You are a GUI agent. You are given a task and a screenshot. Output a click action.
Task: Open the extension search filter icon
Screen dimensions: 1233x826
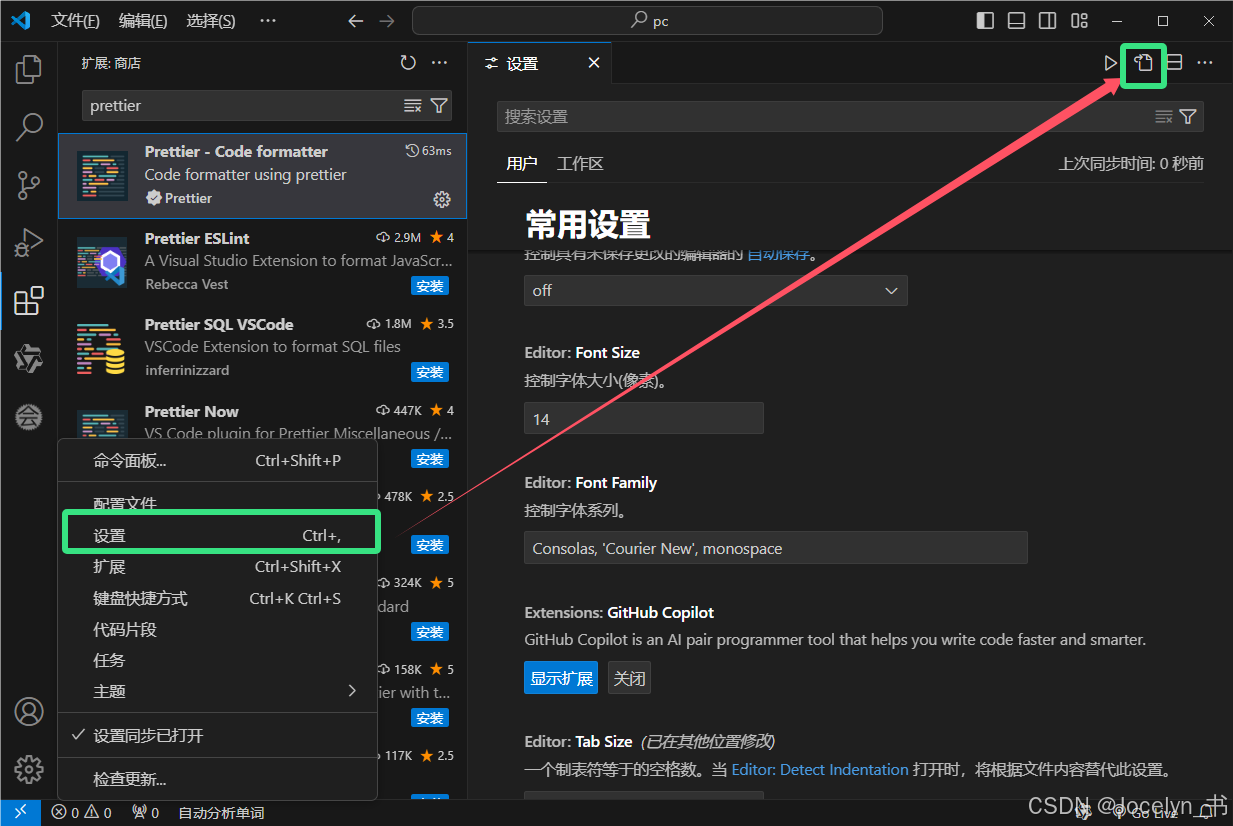[438, 106]
